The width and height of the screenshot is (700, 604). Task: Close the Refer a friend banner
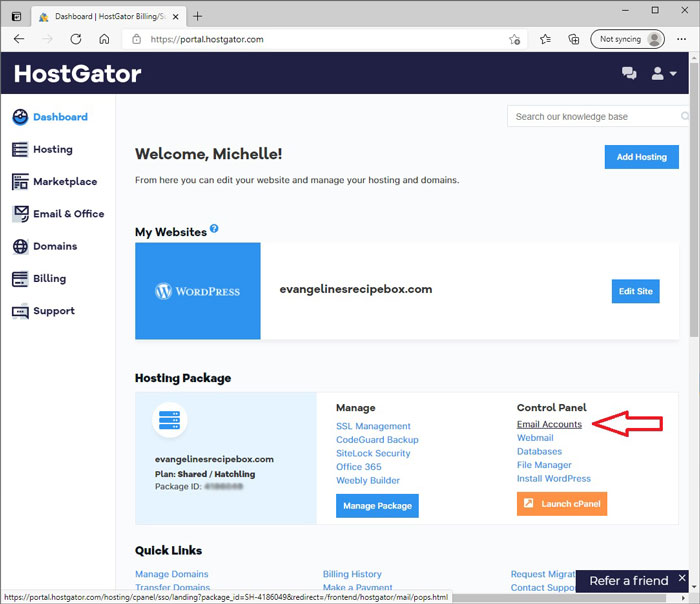pyautogui.click(x=682, y=578)
